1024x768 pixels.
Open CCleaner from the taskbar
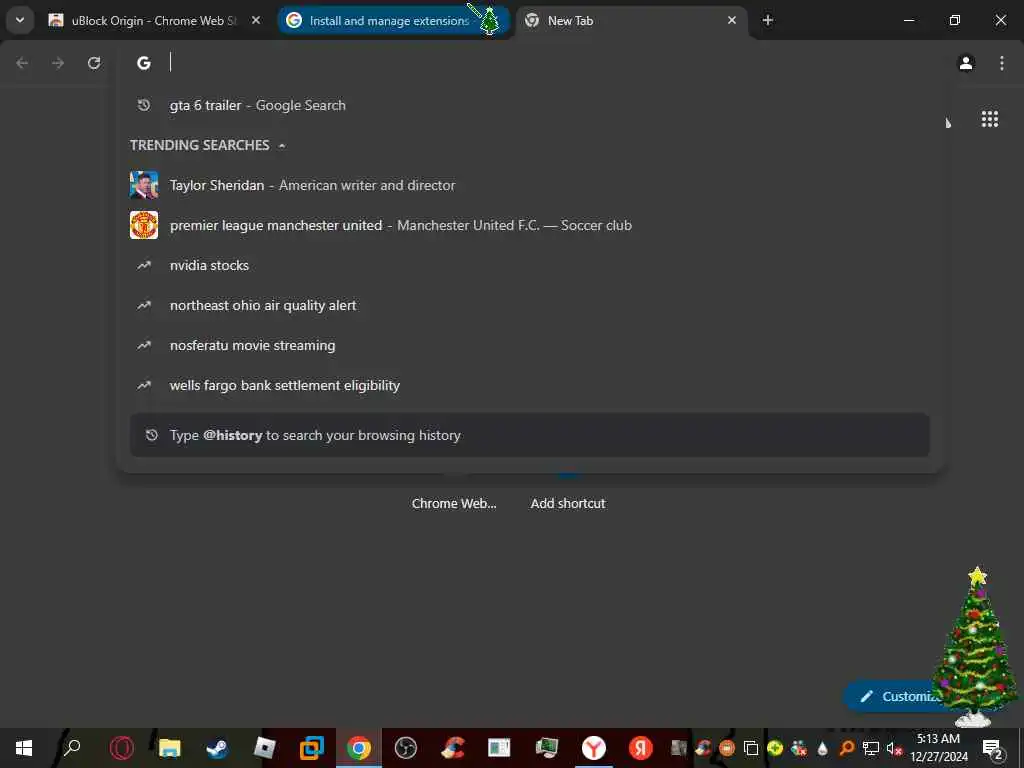[x=453, y=748]
